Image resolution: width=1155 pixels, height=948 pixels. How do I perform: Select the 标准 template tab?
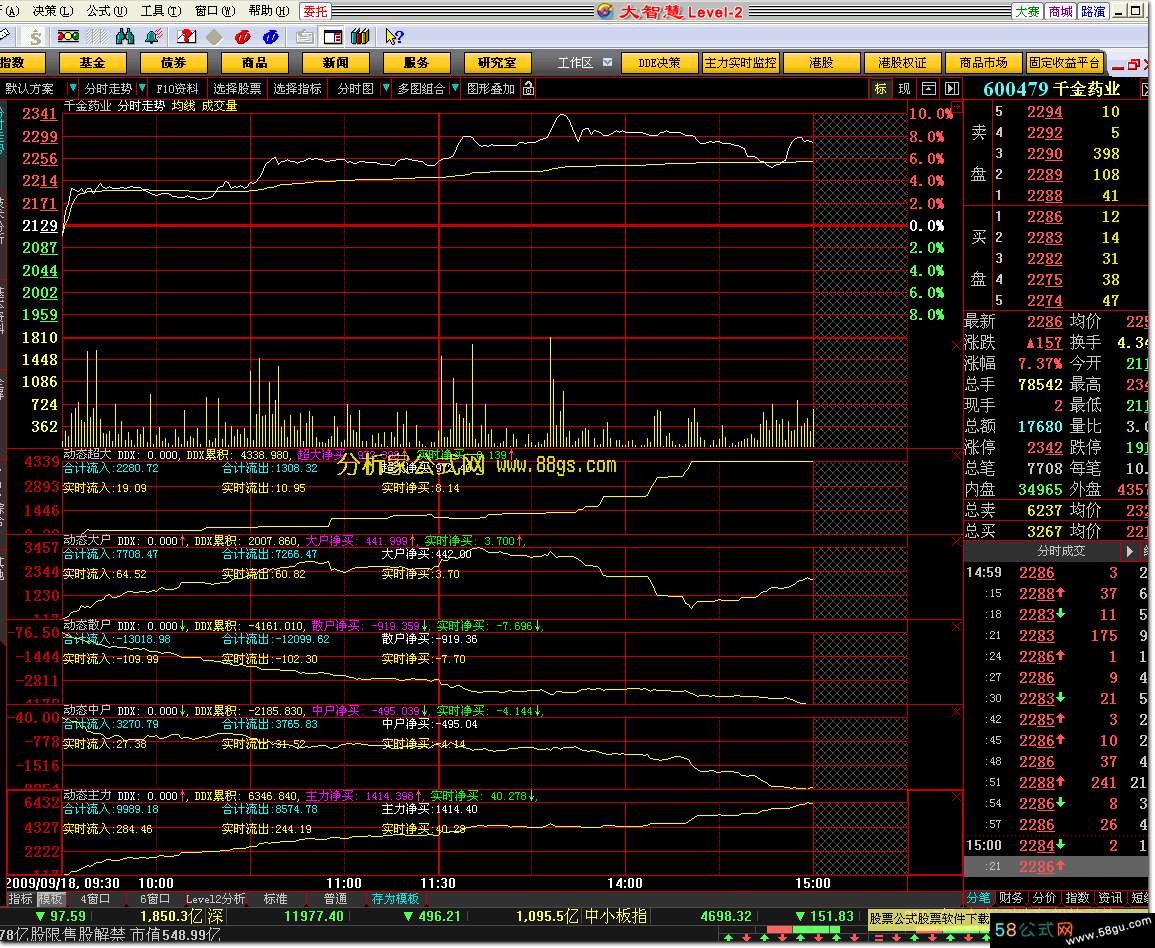click(275, 899)
